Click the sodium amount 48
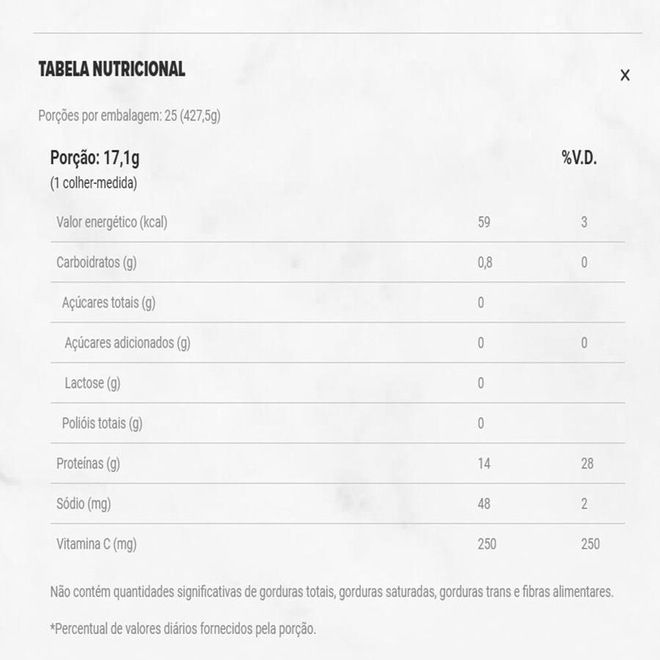The width and height of the screenshot is (660, 660). tap(484, 504)
